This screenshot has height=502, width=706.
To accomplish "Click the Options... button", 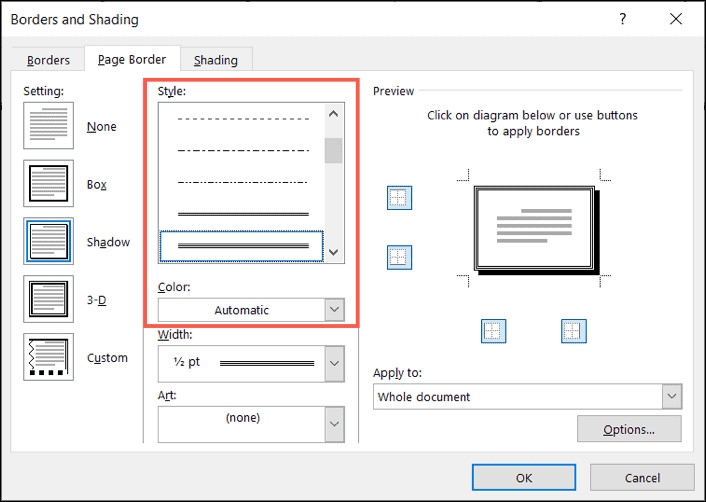I will pos(629,429).
